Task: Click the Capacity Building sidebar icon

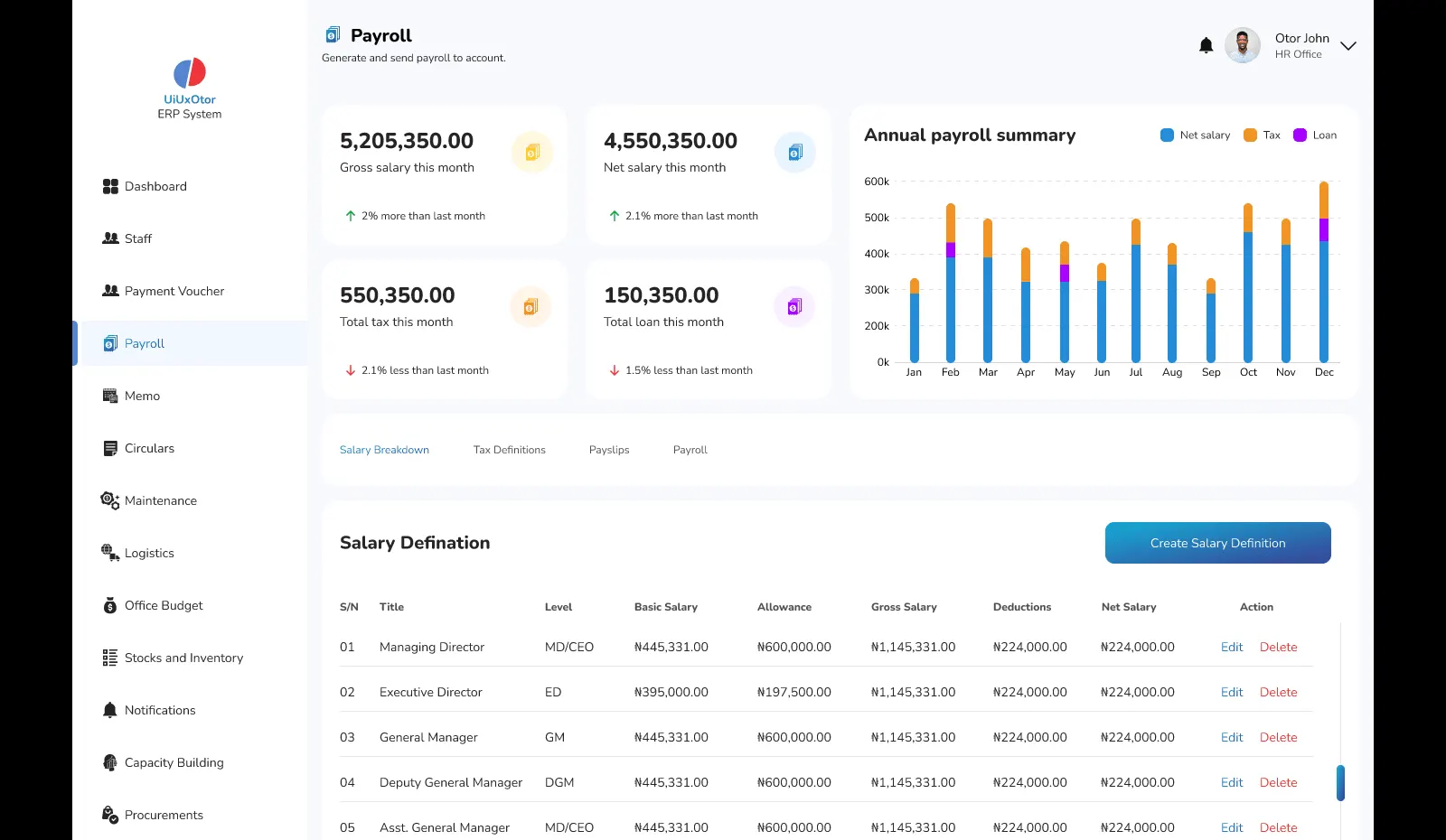Action: click(x=110, y=762)
